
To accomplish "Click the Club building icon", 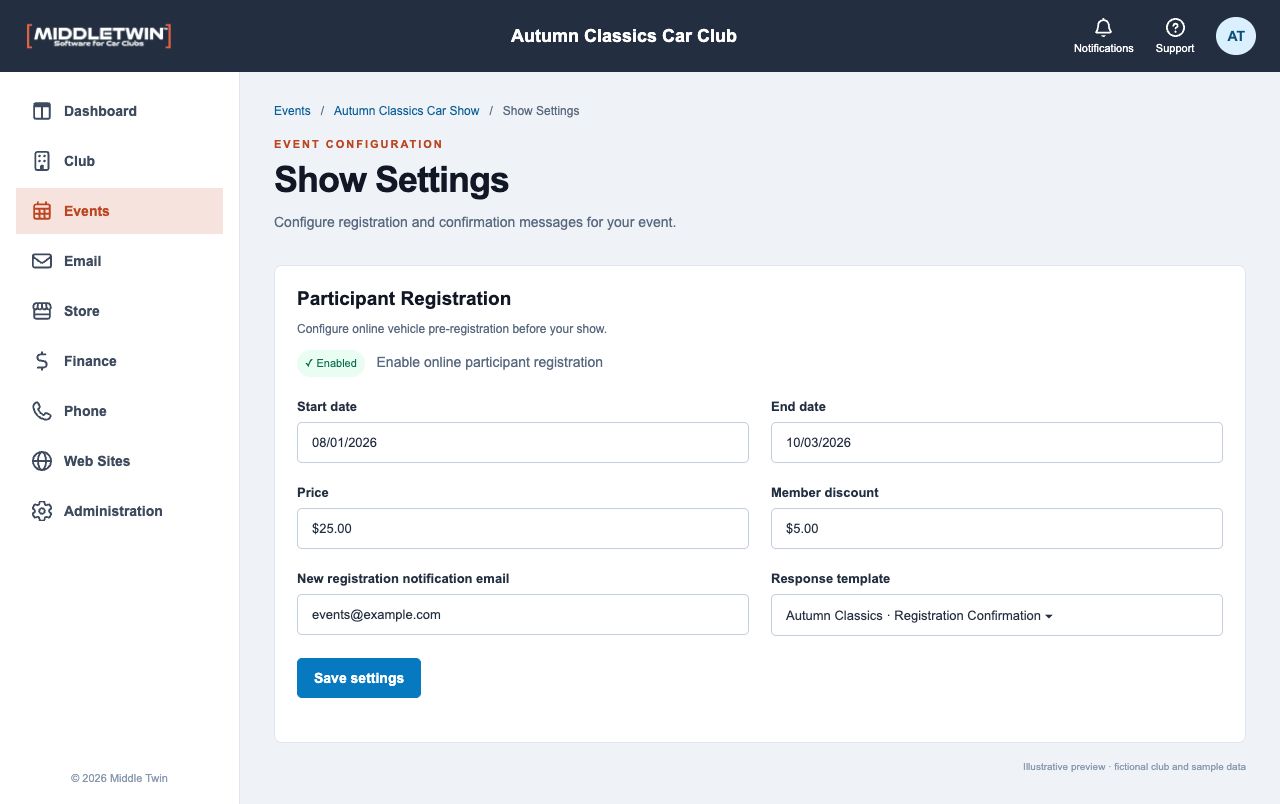I will 41,161.
